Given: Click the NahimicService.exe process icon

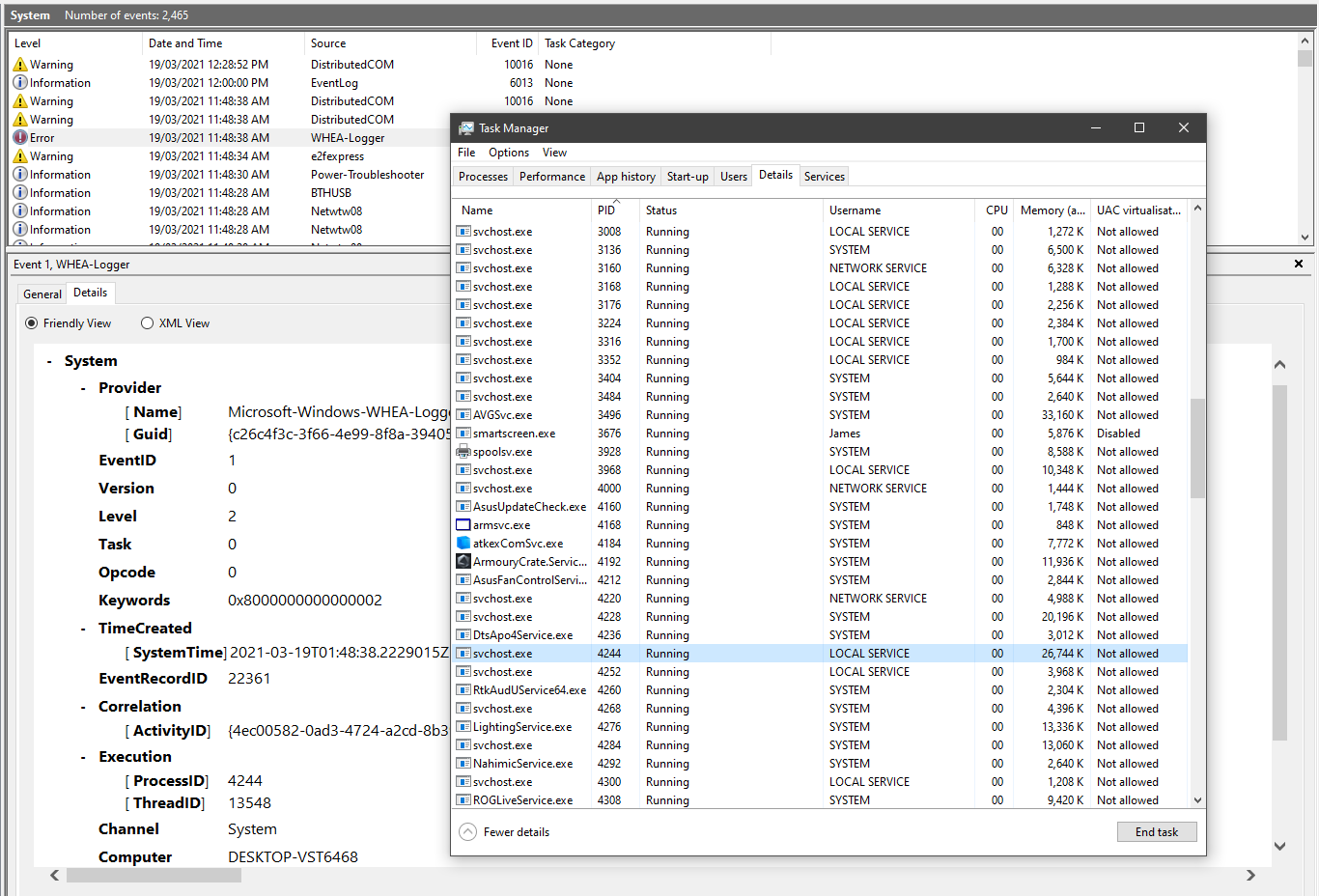Looking at the screenshot, I should pos(463,764).
